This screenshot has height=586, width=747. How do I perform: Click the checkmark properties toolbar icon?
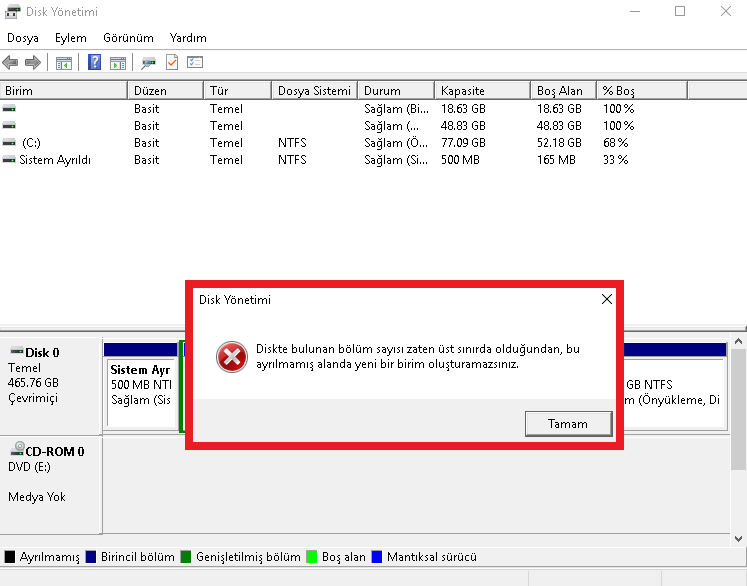point(172,62)
